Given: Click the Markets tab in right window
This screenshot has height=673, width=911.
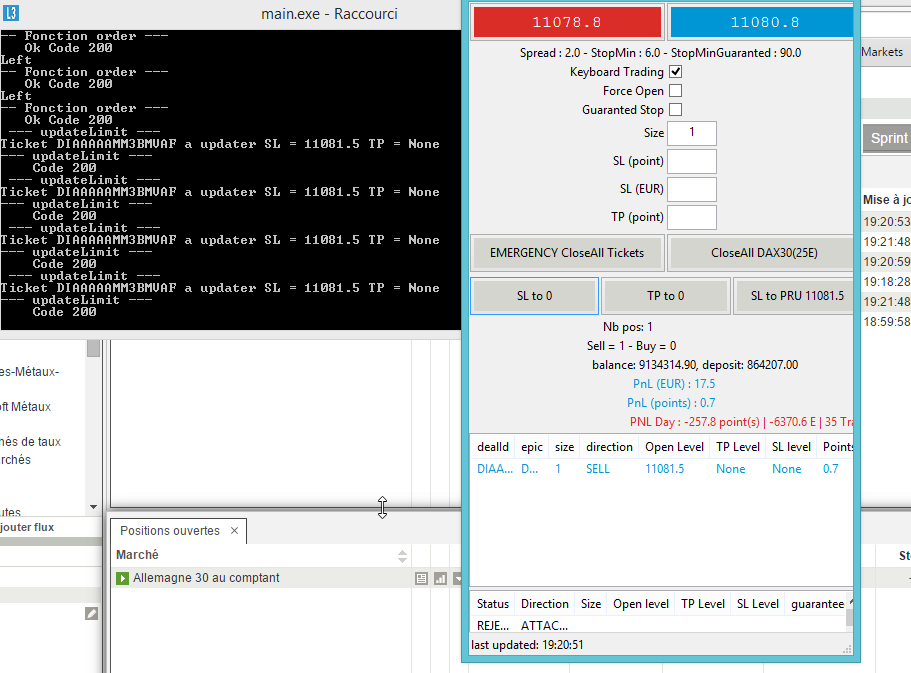Looking at the screenshot, I should coord(882,52).
